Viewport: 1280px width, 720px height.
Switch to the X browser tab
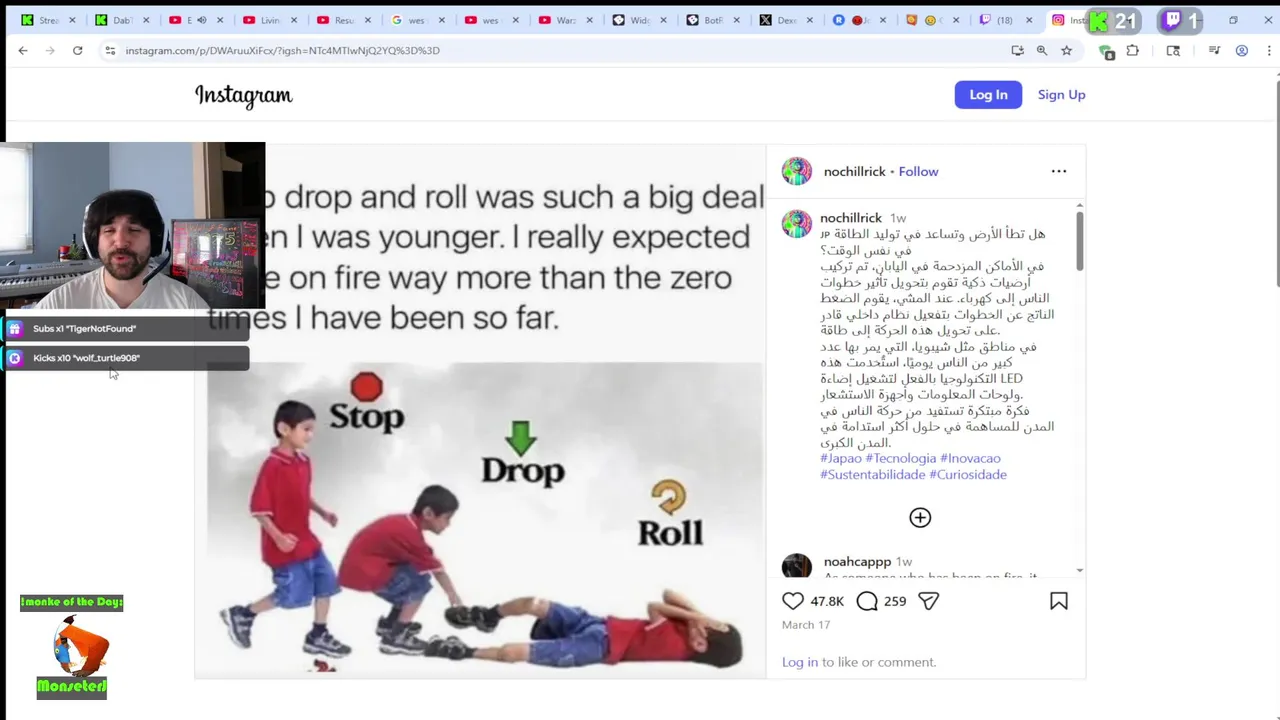coord(777,20)
